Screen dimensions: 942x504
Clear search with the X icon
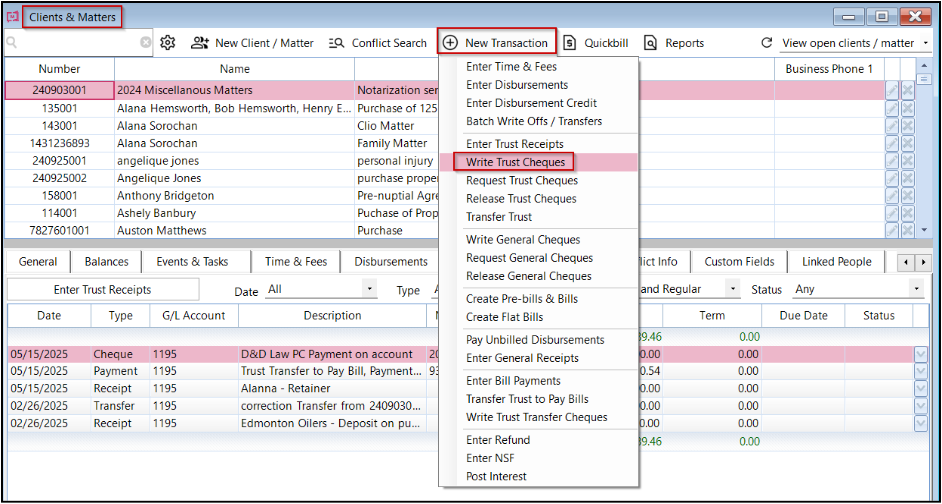(x=146, y=43)
